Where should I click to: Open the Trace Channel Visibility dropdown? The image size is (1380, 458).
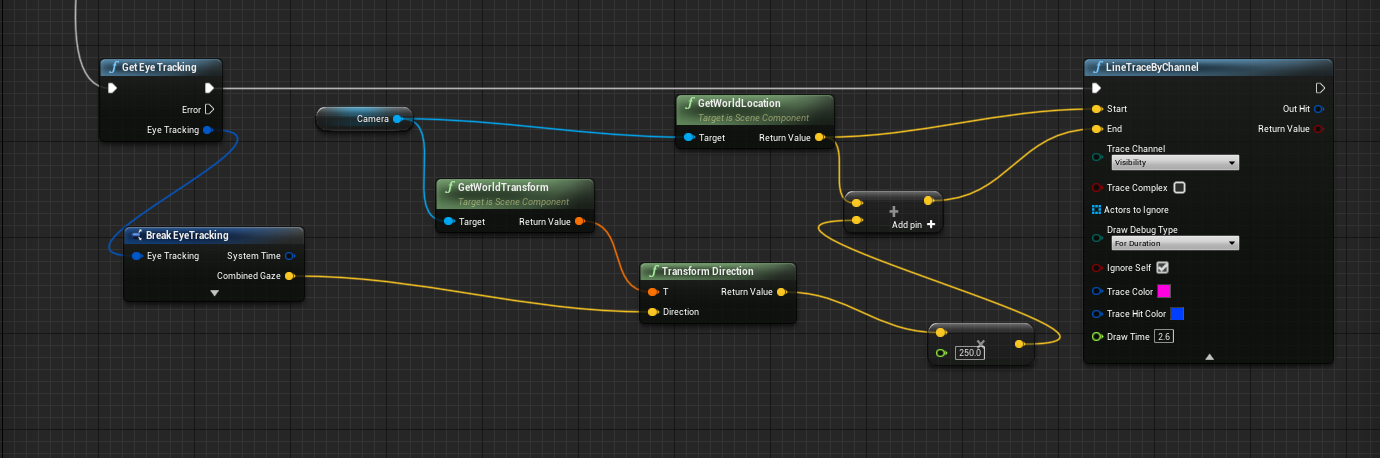tap(1175, 162)
